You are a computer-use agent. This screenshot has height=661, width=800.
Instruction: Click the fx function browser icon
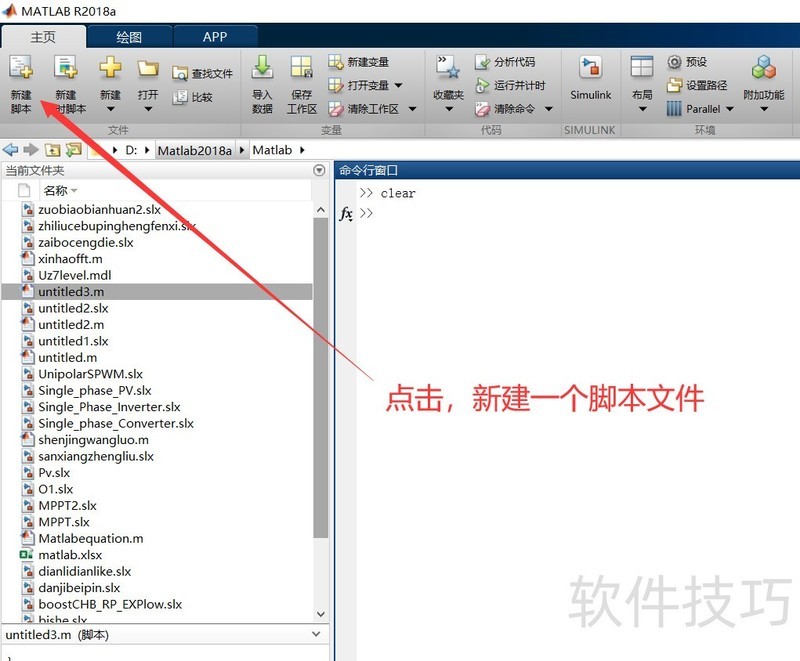346,213
